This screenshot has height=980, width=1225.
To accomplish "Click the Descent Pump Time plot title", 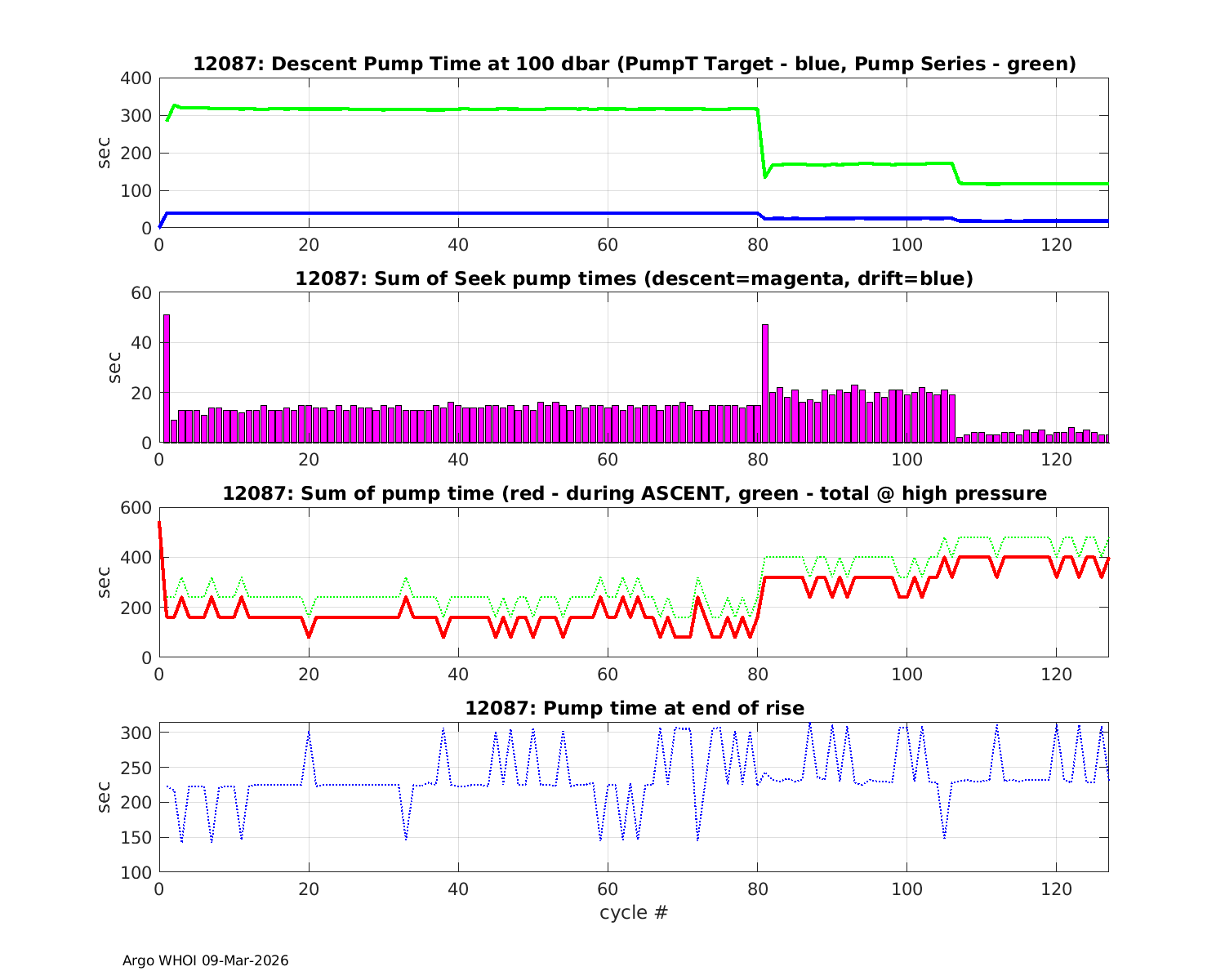I will [x=634, y=64].
